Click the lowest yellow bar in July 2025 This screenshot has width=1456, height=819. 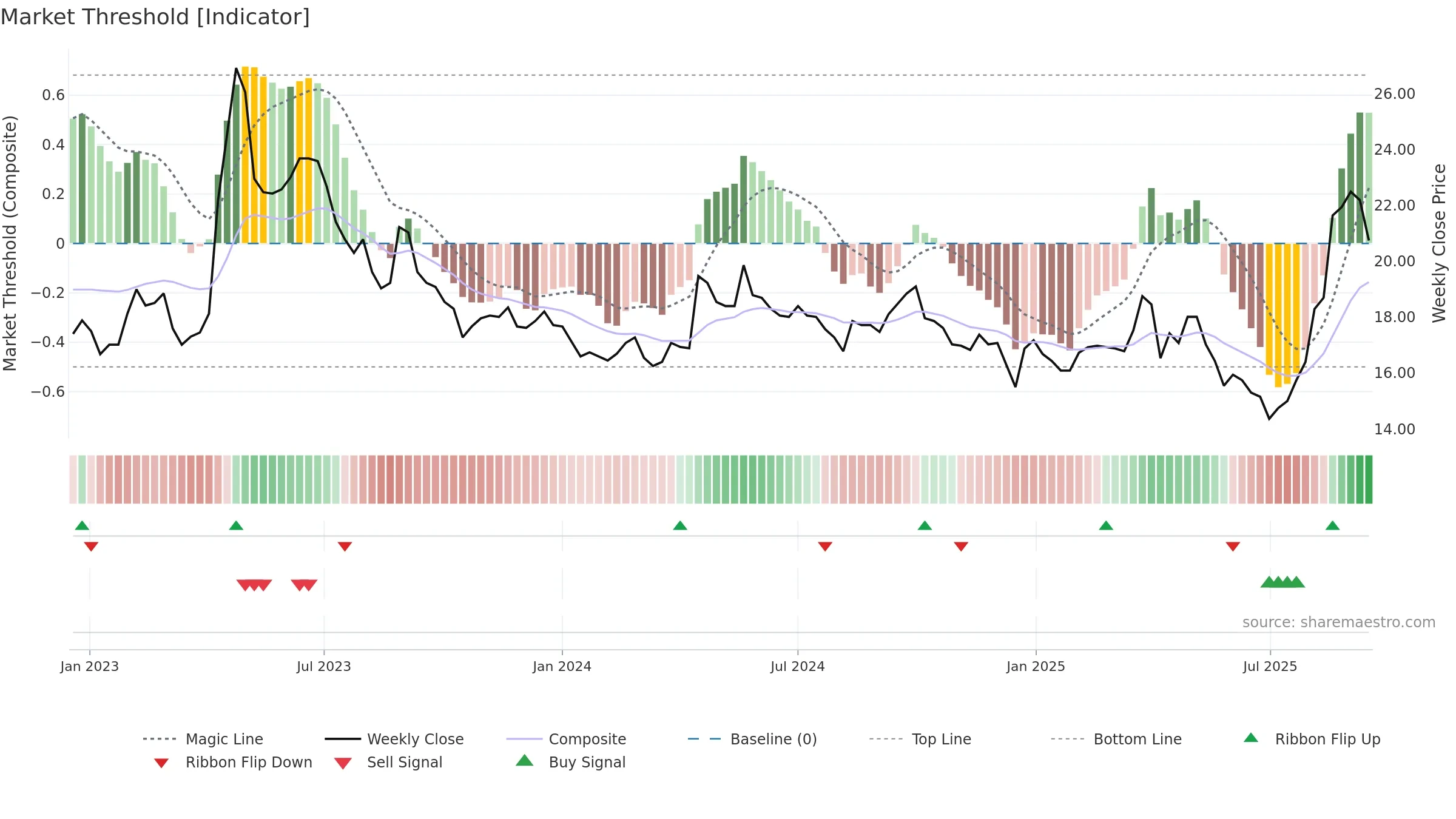[1278, 315]
